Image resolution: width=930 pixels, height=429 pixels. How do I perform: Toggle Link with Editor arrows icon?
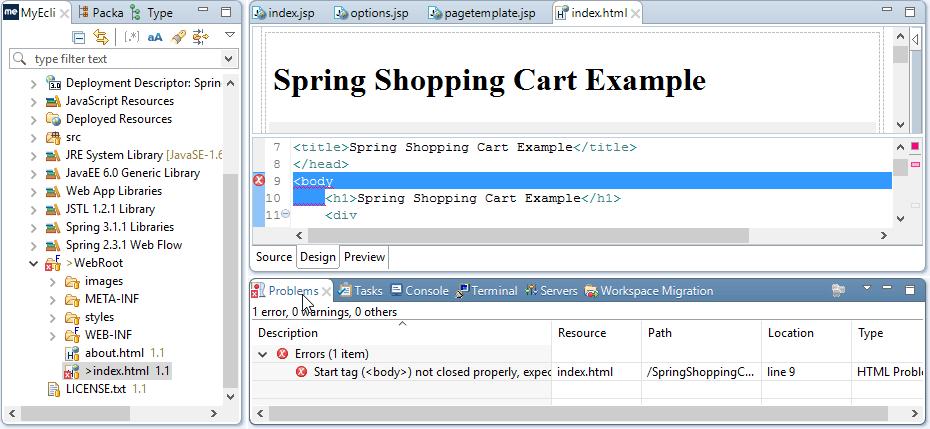101,37
